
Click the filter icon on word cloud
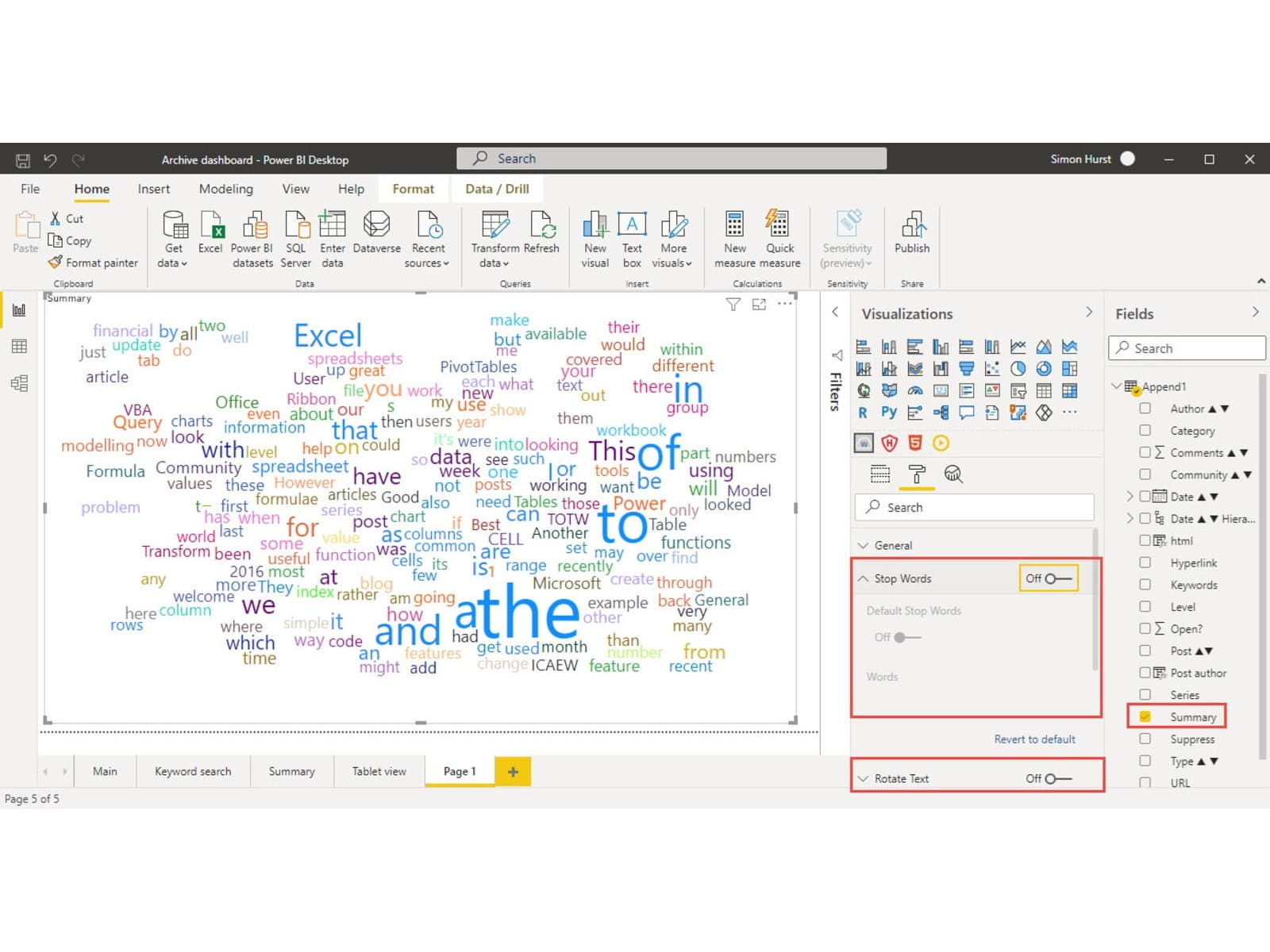tap(733, 305)
